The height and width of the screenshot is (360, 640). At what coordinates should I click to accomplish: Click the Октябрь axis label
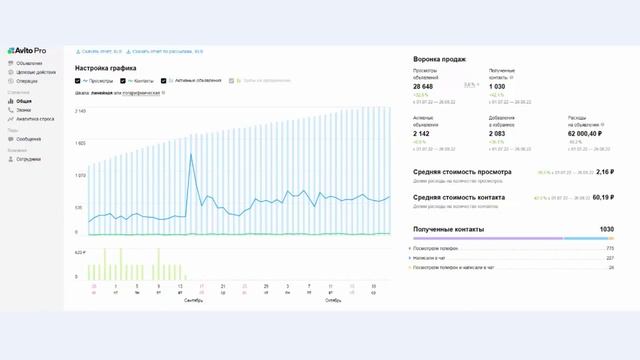pos(333,300)
